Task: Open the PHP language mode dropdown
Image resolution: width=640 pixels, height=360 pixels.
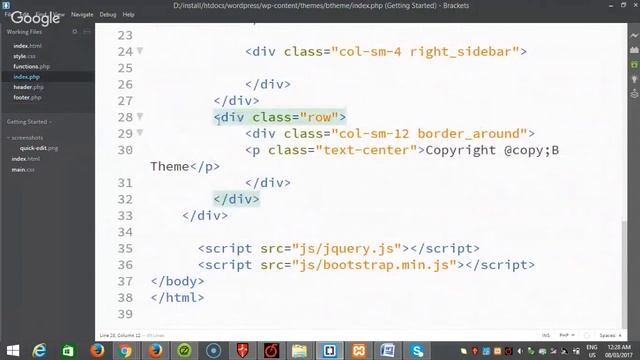Action: click(x=567, y=335)
